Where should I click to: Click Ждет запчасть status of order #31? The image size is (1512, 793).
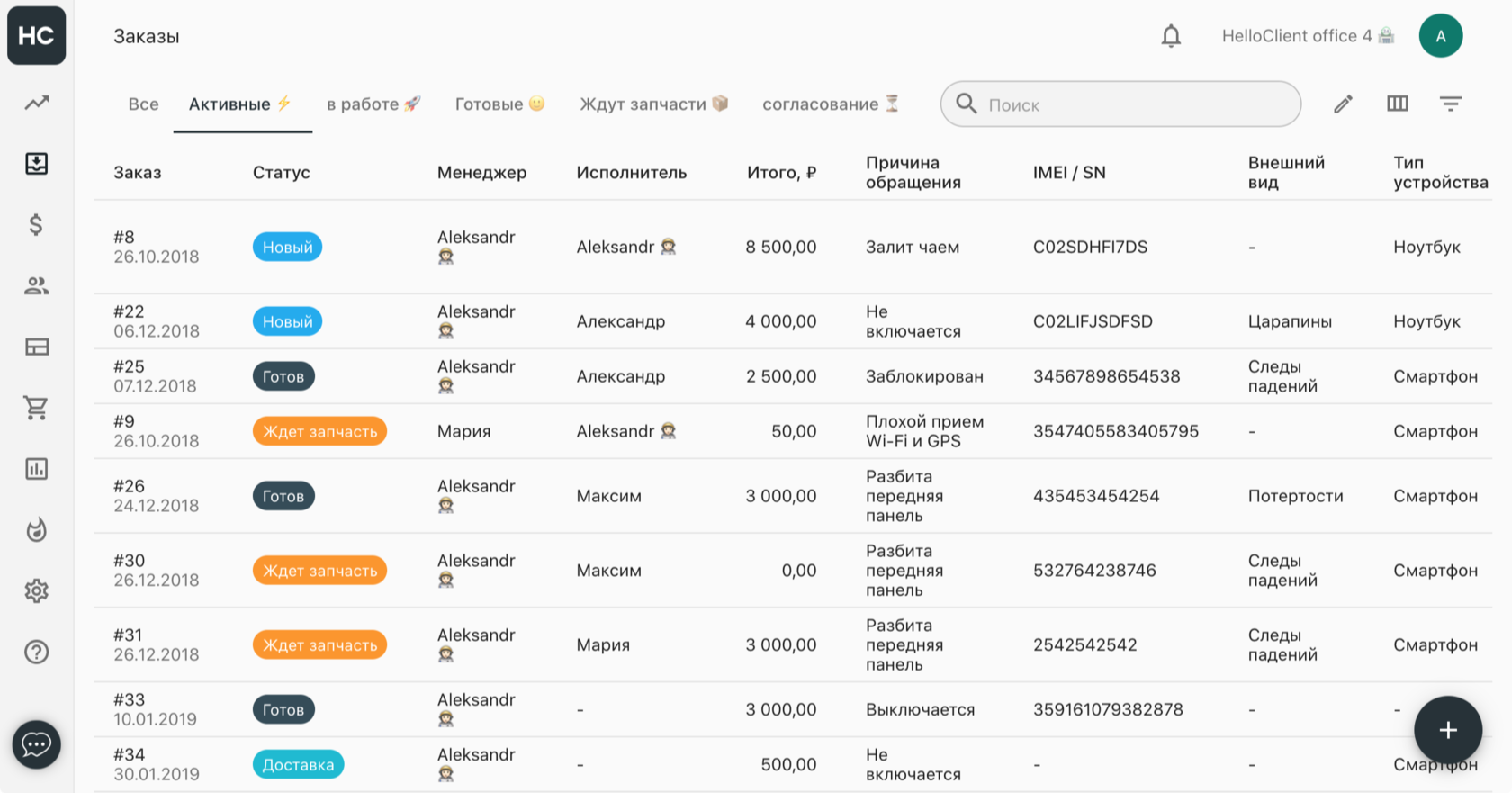pyautogui.click(x=319, y=645)
